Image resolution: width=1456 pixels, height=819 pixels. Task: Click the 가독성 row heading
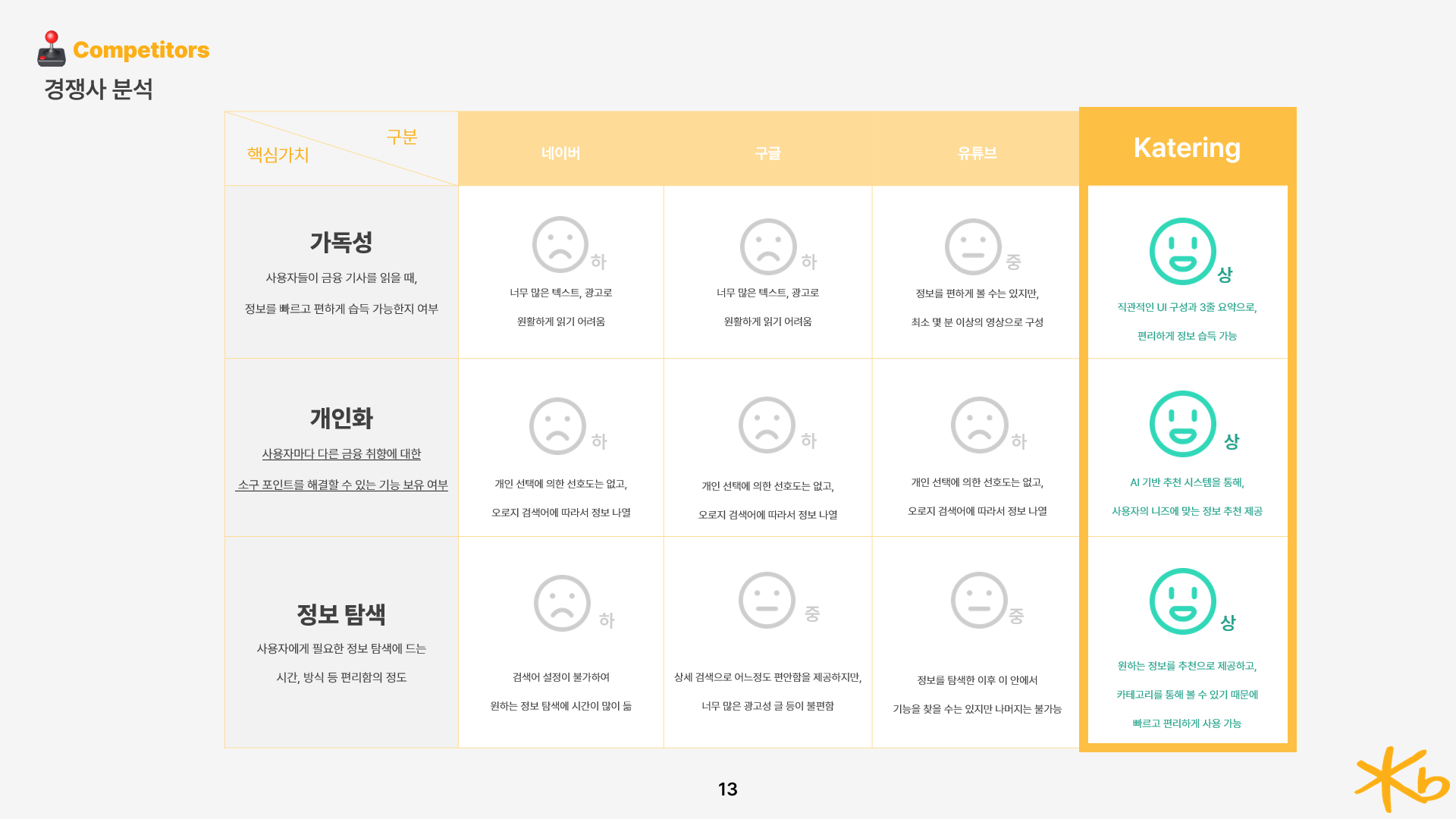coord(341,242)
